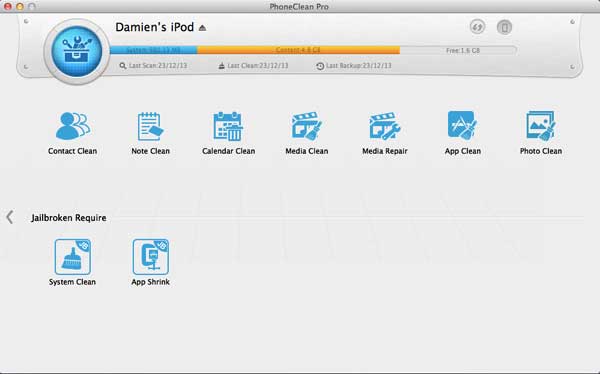Minimize the PhoneClean Pro window
Viewport: 600px width, 374px height.
[20, 7]
